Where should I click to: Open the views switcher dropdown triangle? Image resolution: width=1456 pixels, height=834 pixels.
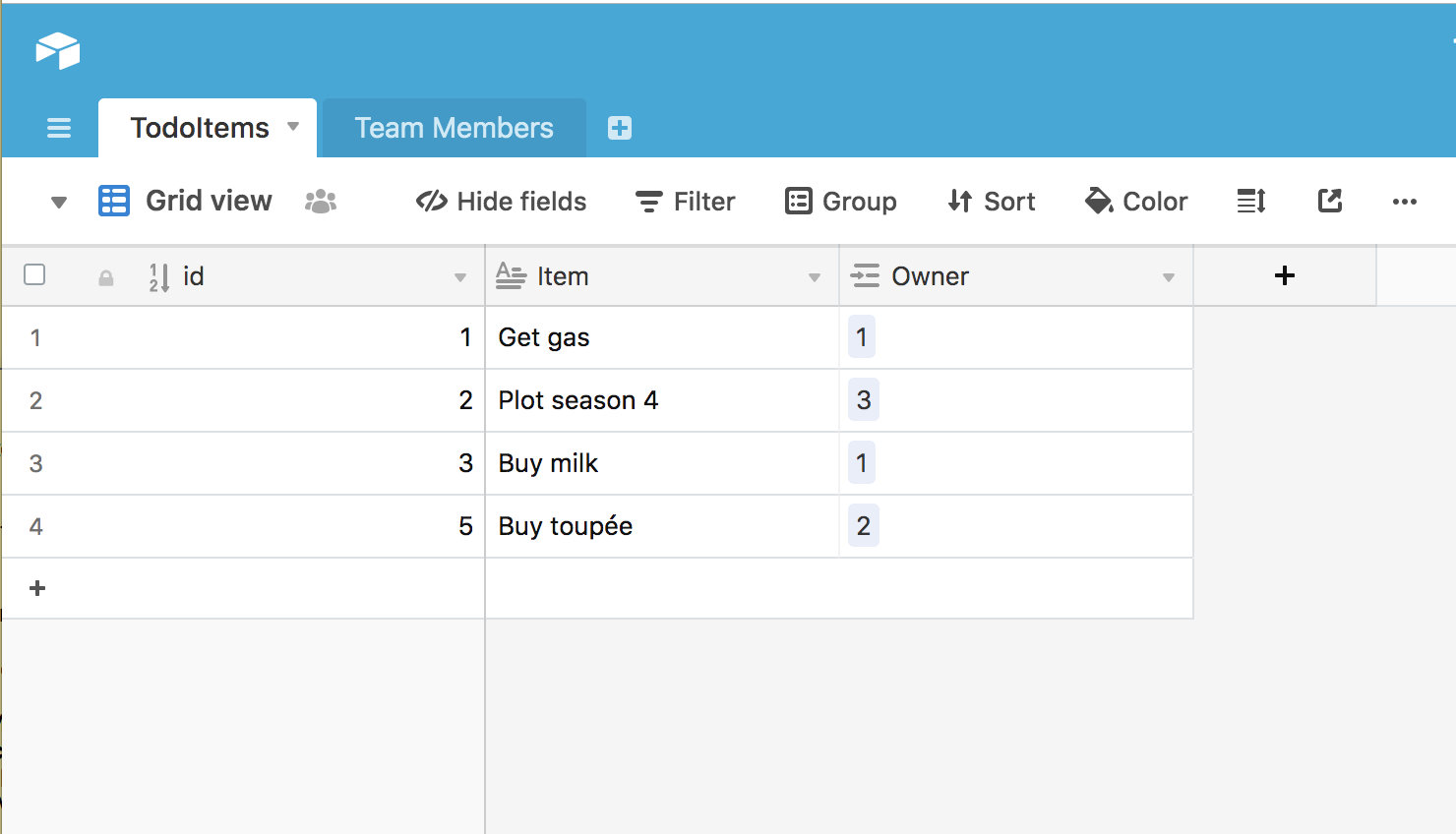pos(59,203)
